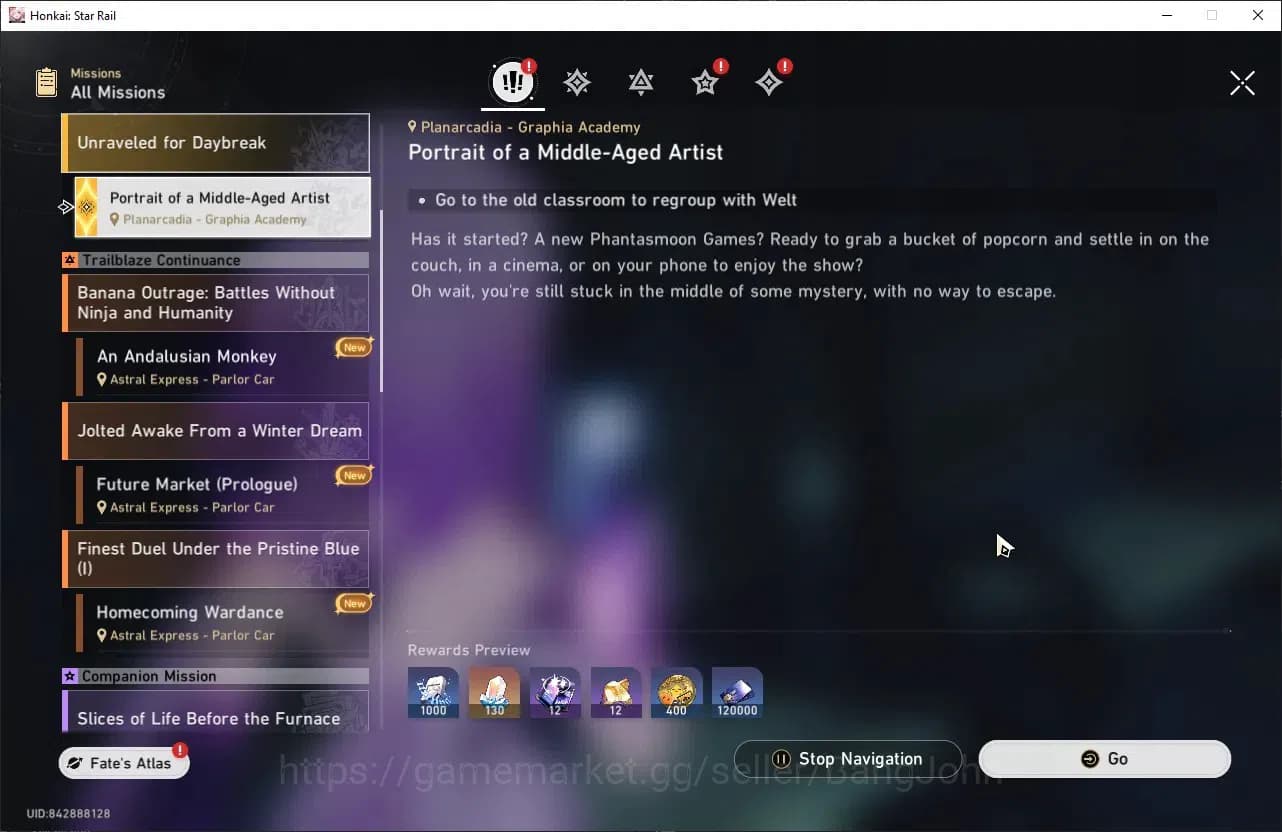Viewport: 1282px width, 832px height.
Task: Click the Missions clipboard icon
Action: click(46, 82)
